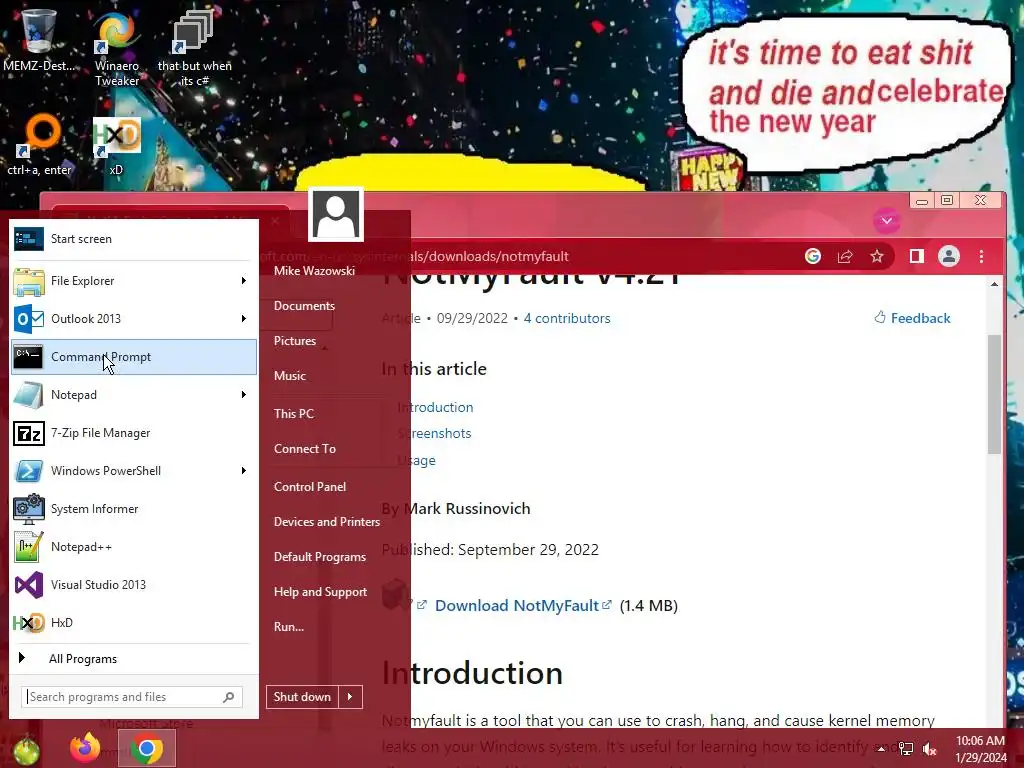Open Mike Wazowski user folder
1024x768 pixels.
tap(314, 270)
